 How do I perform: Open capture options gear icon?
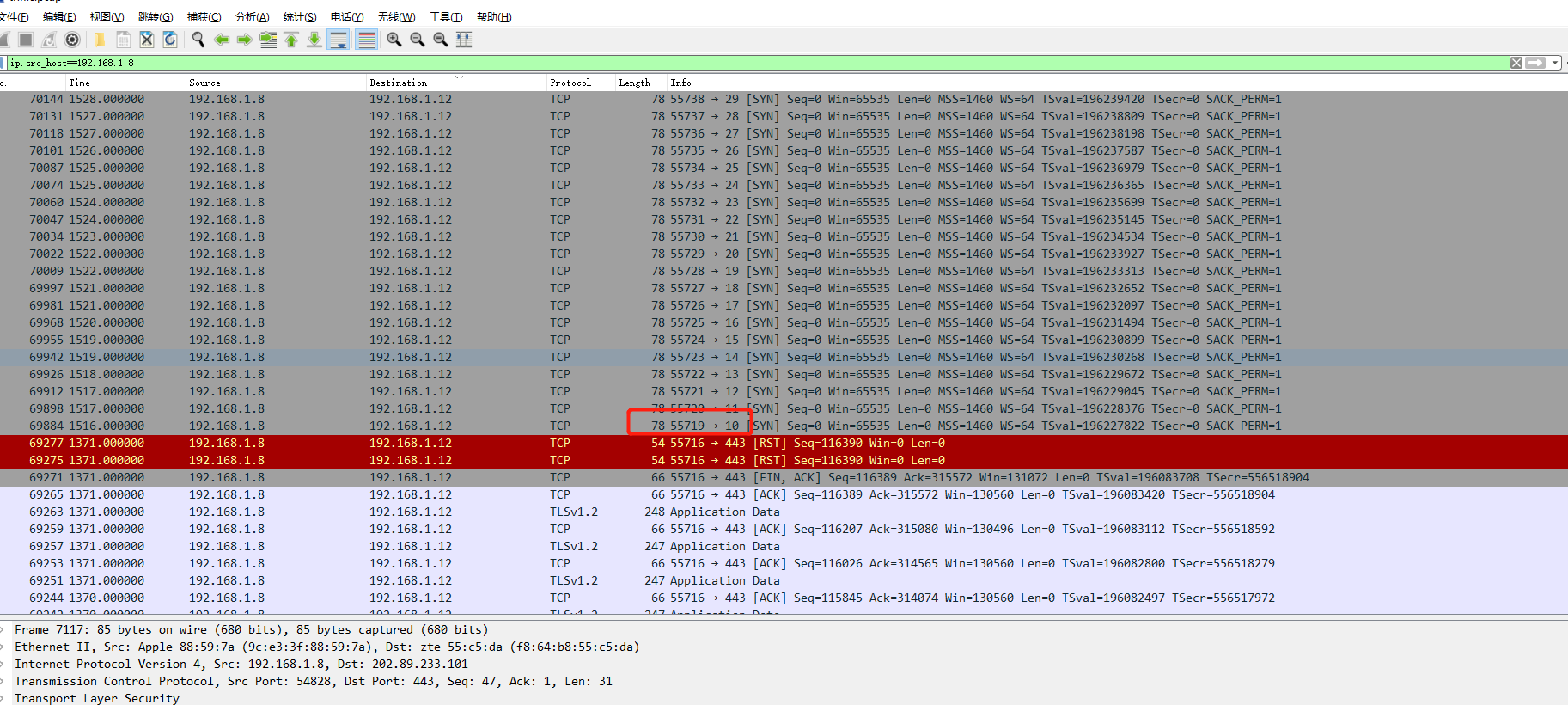[72, 40]
